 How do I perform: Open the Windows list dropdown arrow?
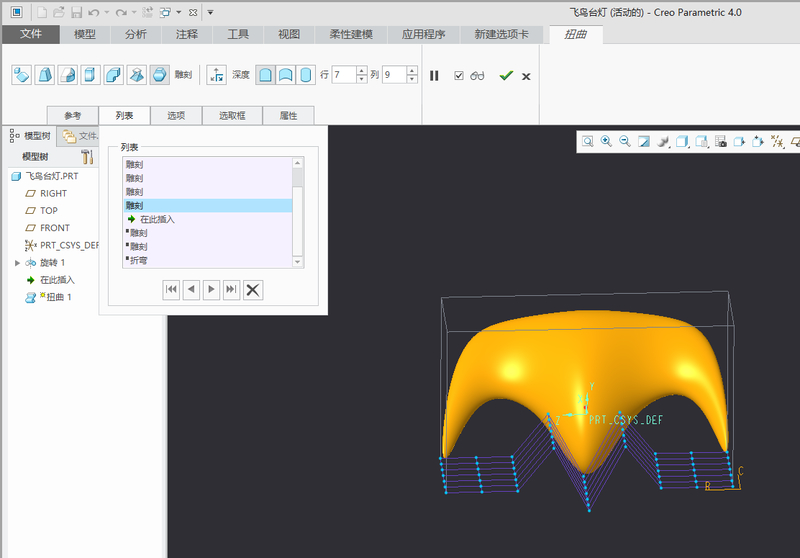point(179,12)
